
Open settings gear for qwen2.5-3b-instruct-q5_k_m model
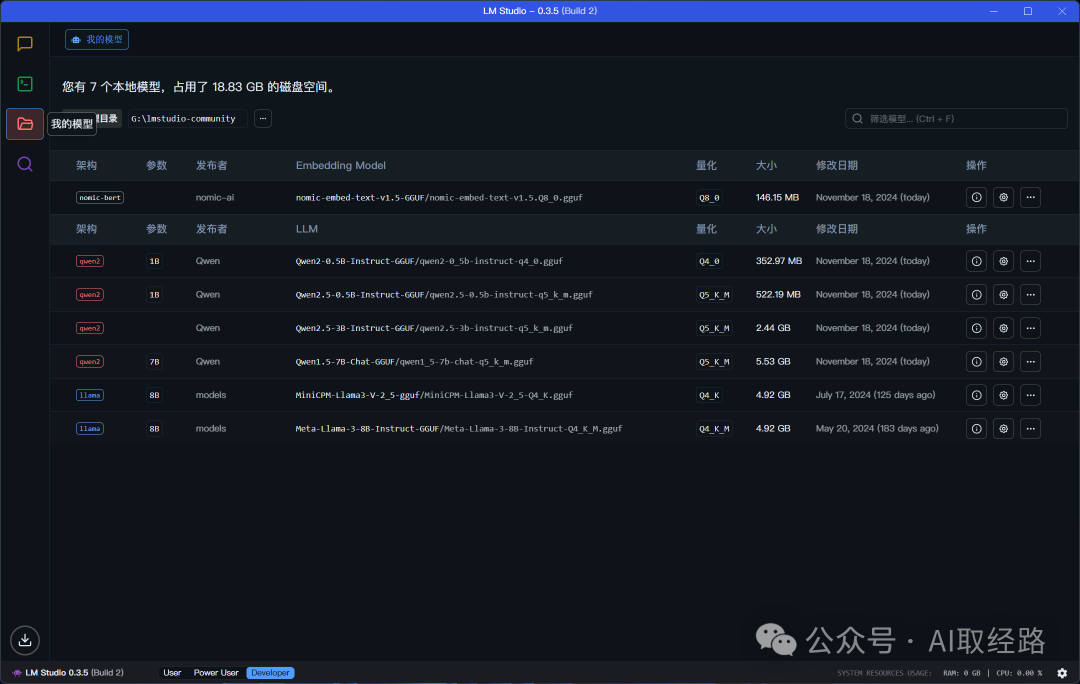click(1004, 329)
